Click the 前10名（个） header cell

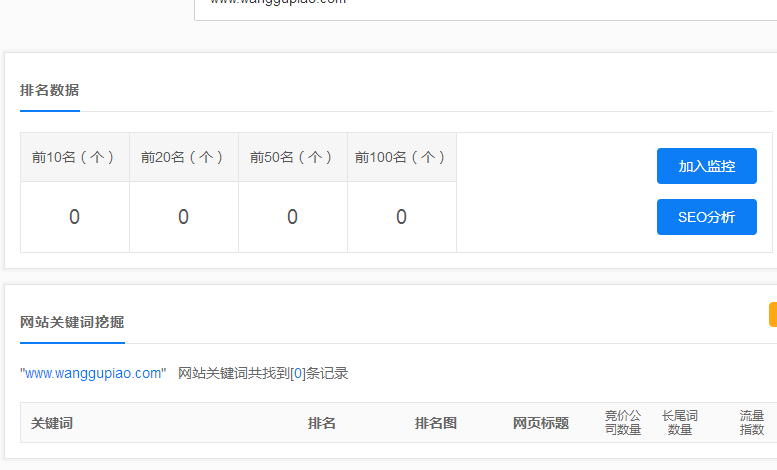(75, 157)
